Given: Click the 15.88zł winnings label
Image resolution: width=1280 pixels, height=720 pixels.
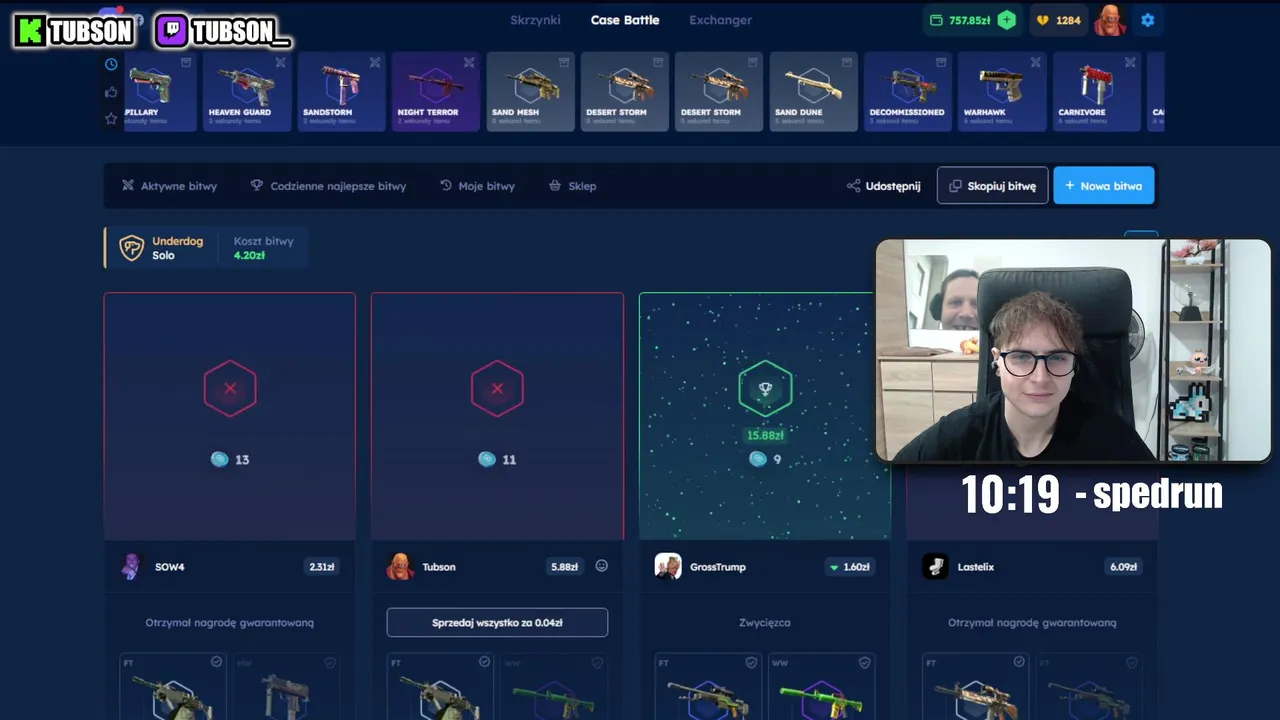Looking at the screenshot, I should [765, 435].
